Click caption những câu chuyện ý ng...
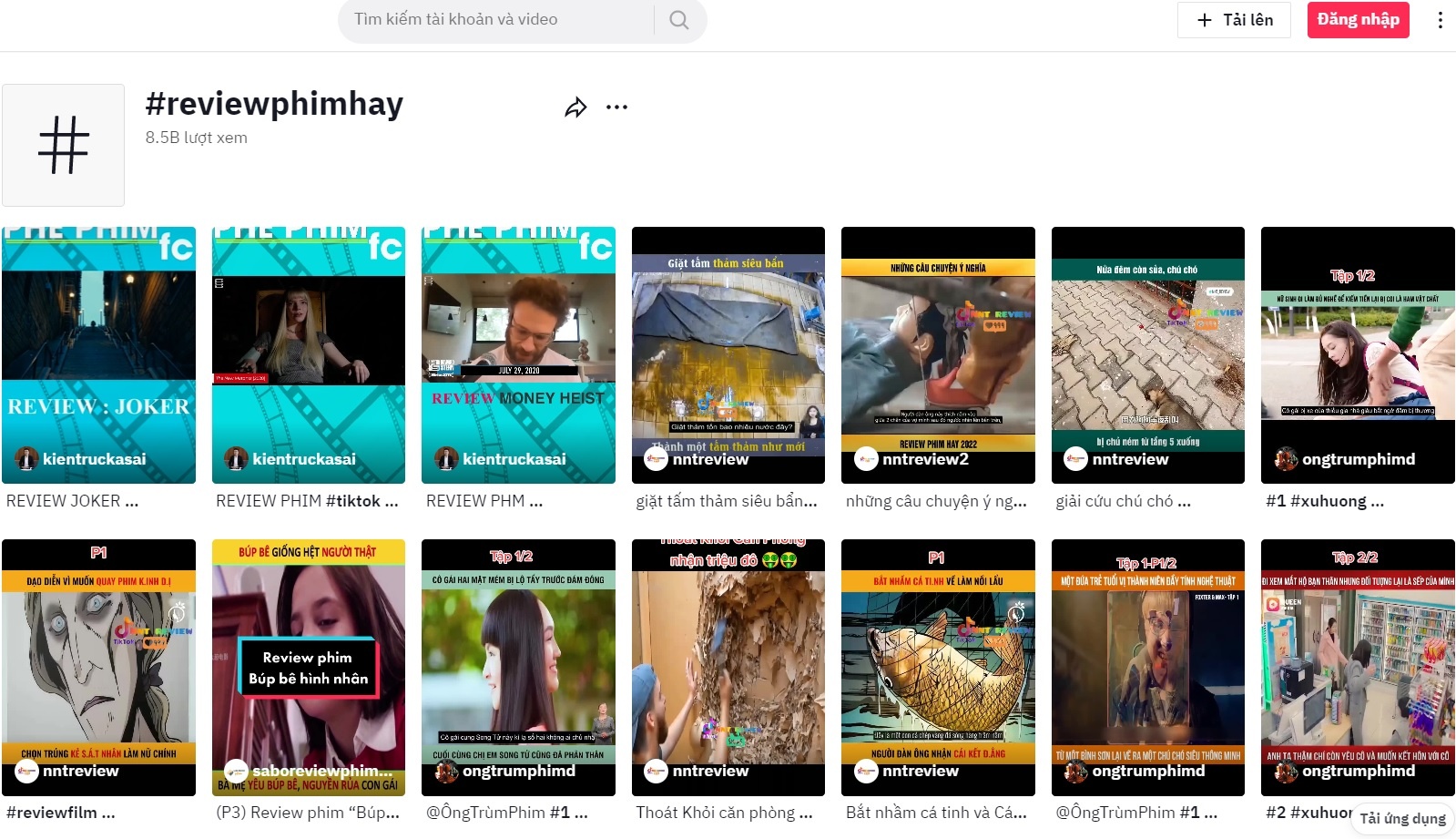The image size is (1456, 839). [936, 501]
